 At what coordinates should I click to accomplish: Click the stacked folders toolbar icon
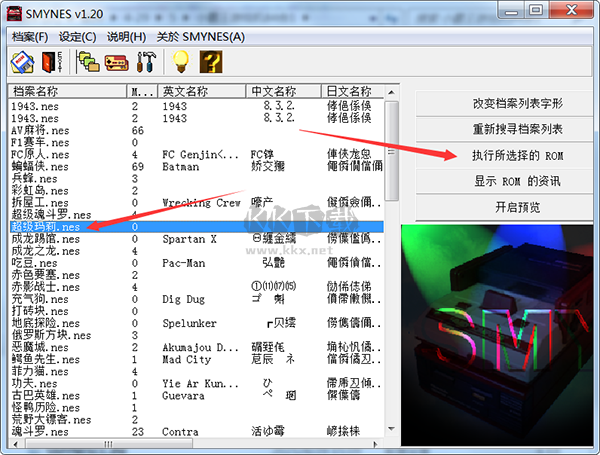click(x=89, y=61)
